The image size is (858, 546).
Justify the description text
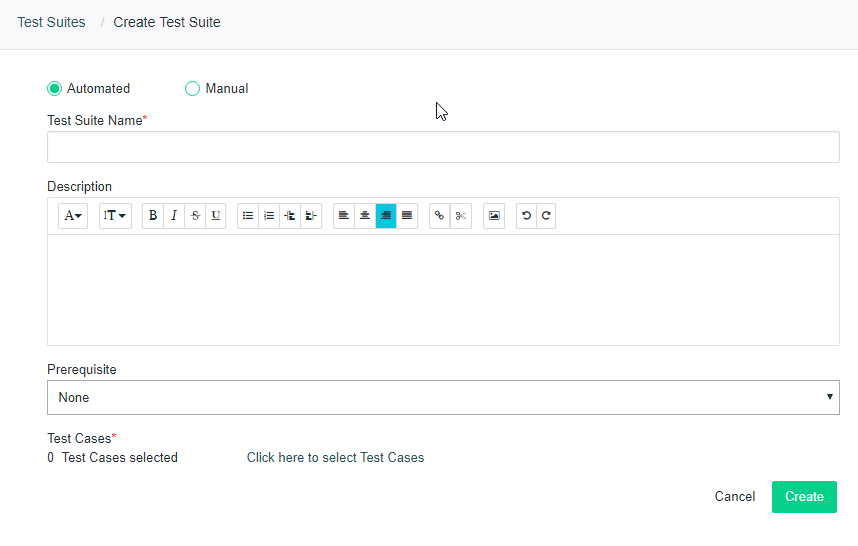[407, 216]
